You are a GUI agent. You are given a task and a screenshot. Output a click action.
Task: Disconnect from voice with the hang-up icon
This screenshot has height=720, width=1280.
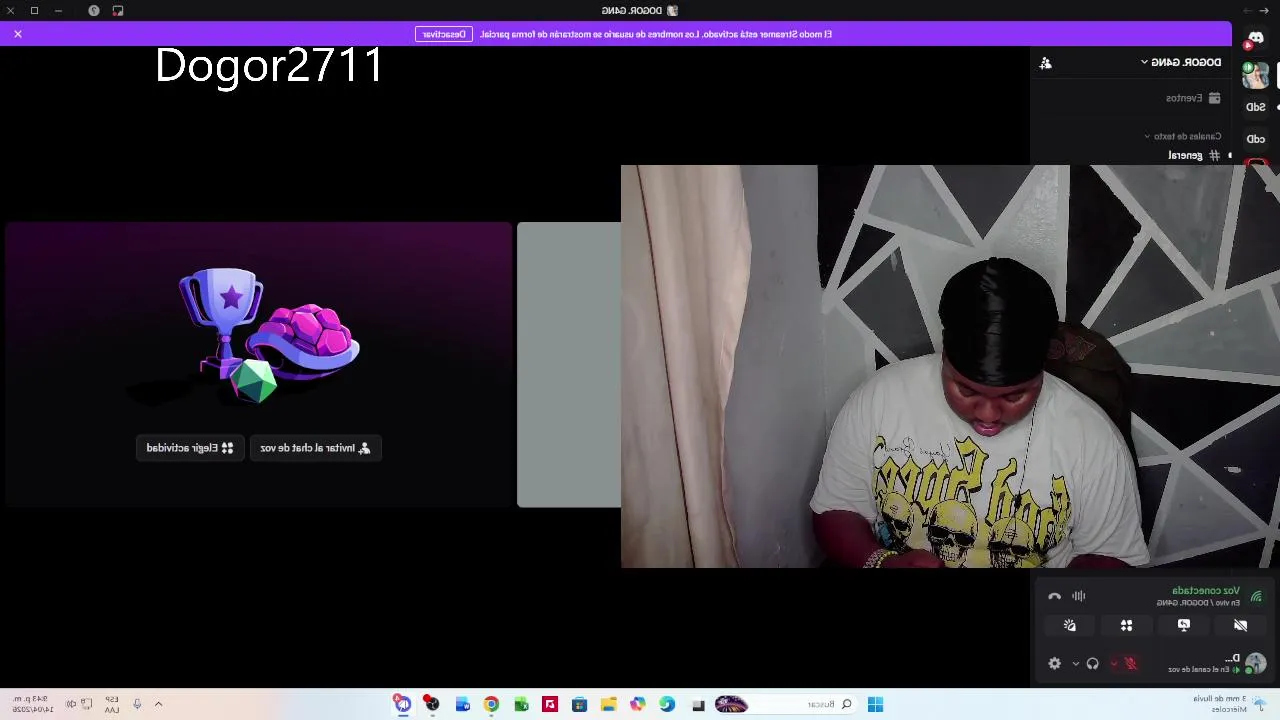(1054, 596)
